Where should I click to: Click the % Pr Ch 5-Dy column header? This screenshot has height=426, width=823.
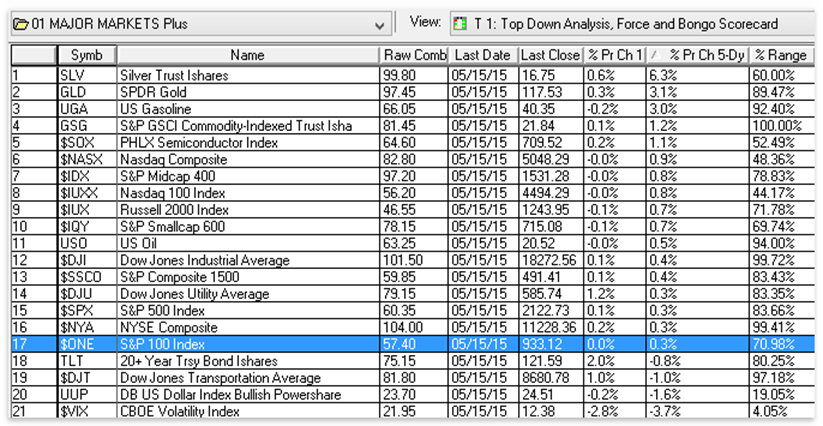coord(697,55)
